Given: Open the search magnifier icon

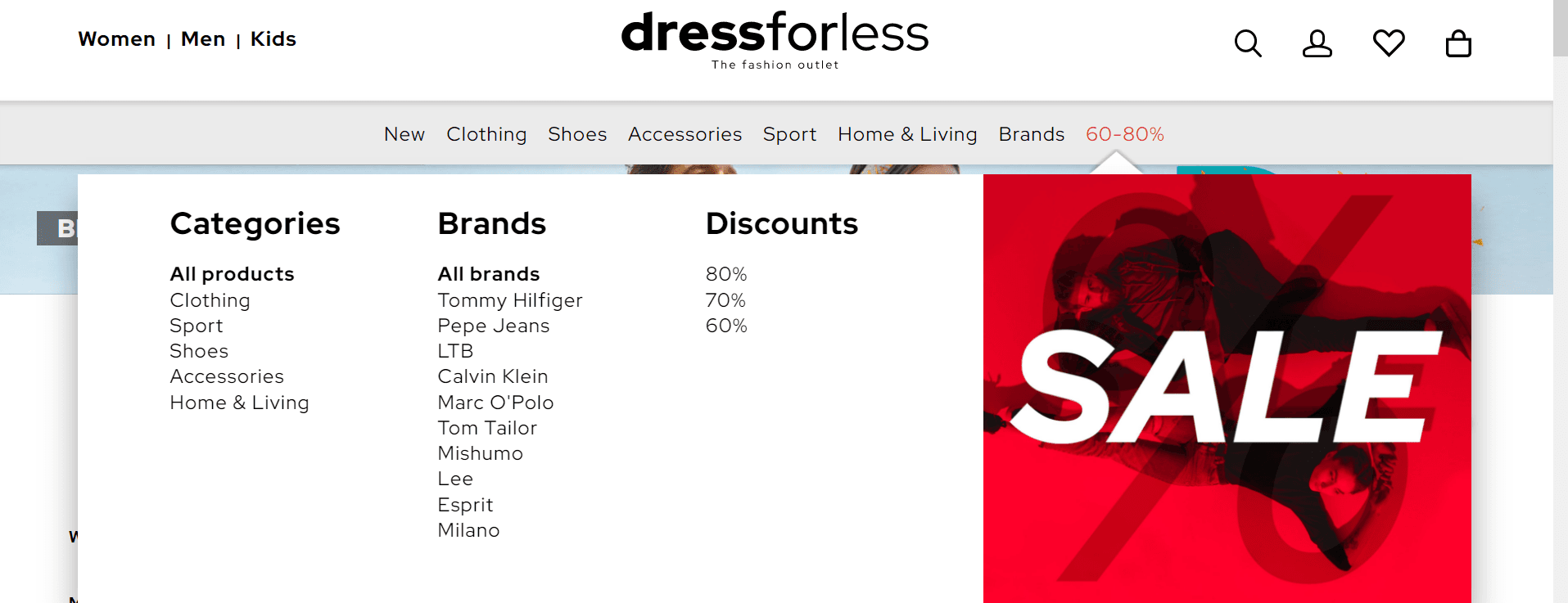Looking at the screenshot, I should pyautogui.click(x=1248, y=43).
